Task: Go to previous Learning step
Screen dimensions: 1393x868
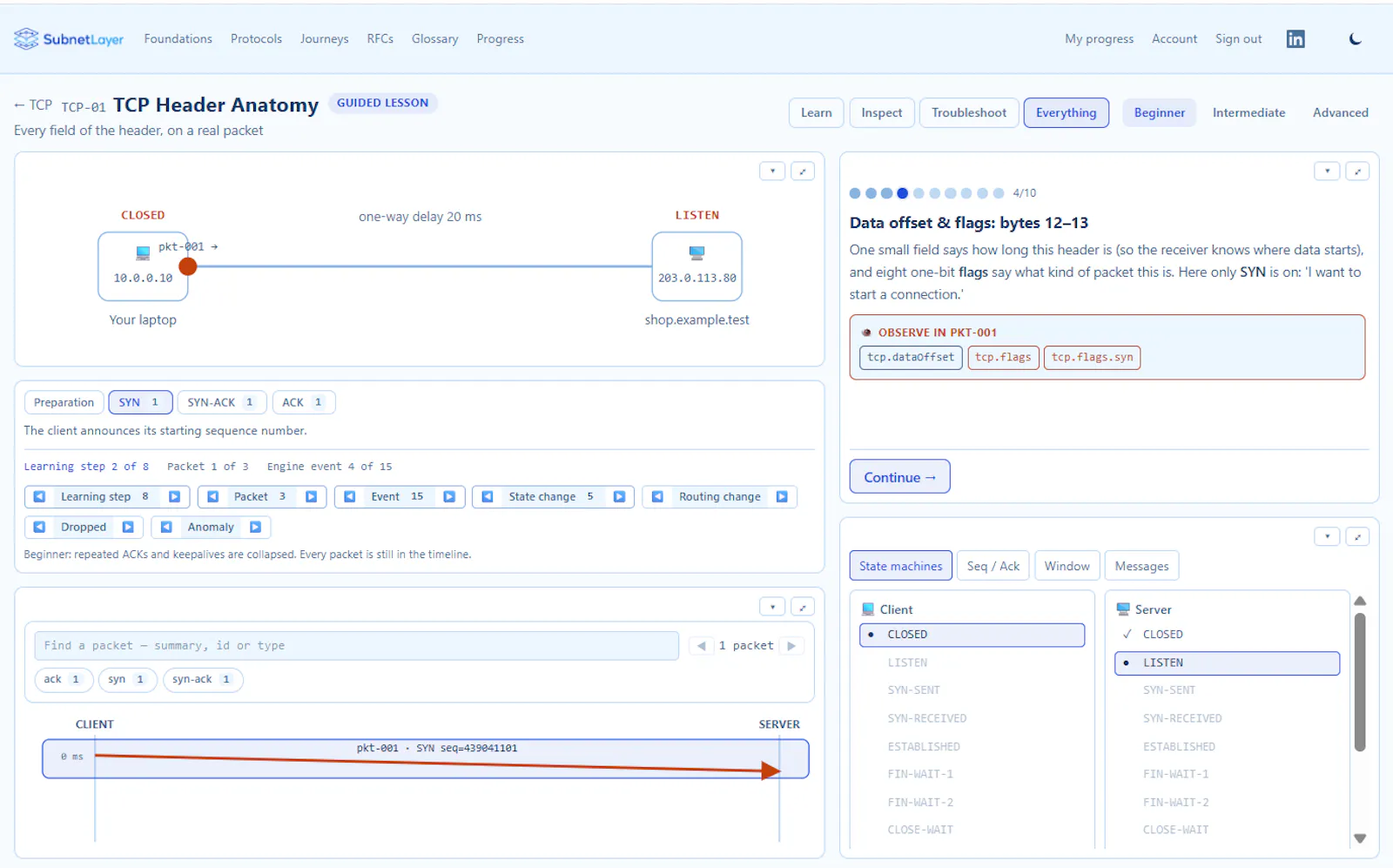Action: click(x=39, y=496)
